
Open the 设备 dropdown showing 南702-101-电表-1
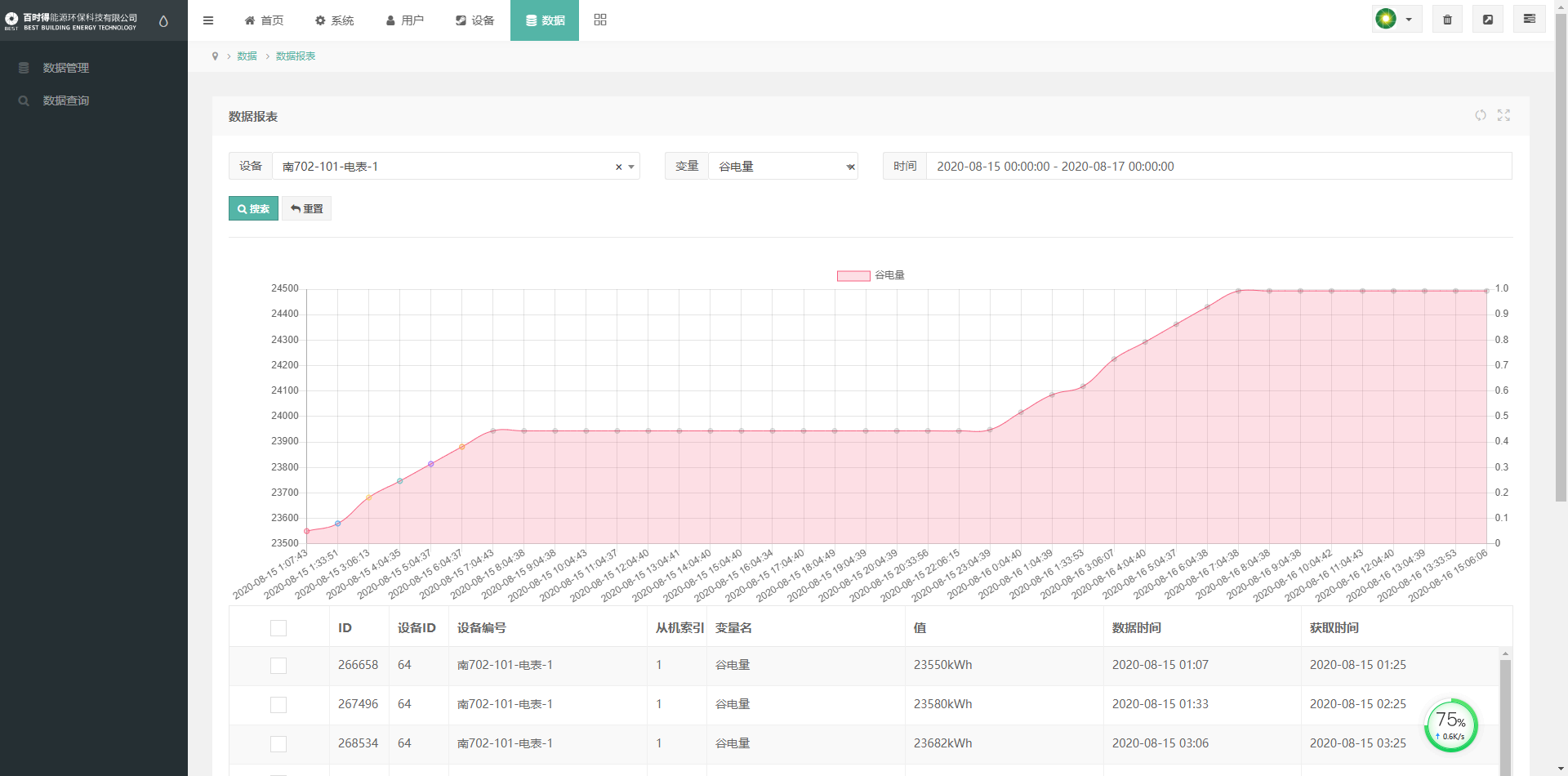[456, 166]
